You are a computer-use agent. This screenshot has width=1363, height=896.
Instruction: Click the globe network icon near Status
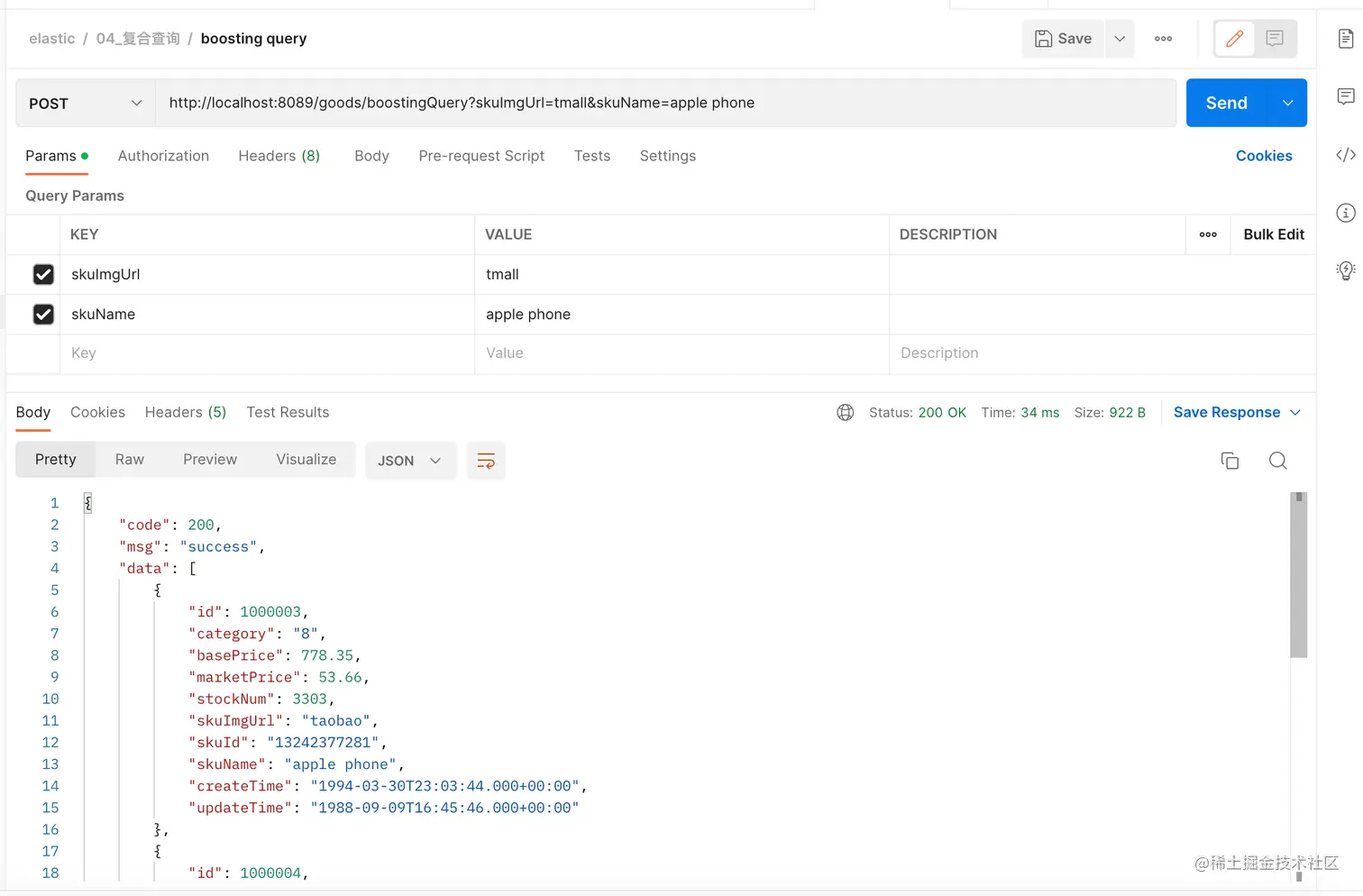846,413
